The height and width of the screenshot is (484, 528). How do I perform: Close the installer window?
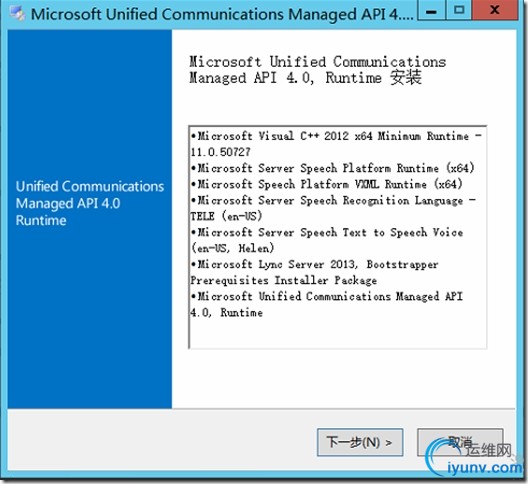pyautogui.click(x=495, y=10)
